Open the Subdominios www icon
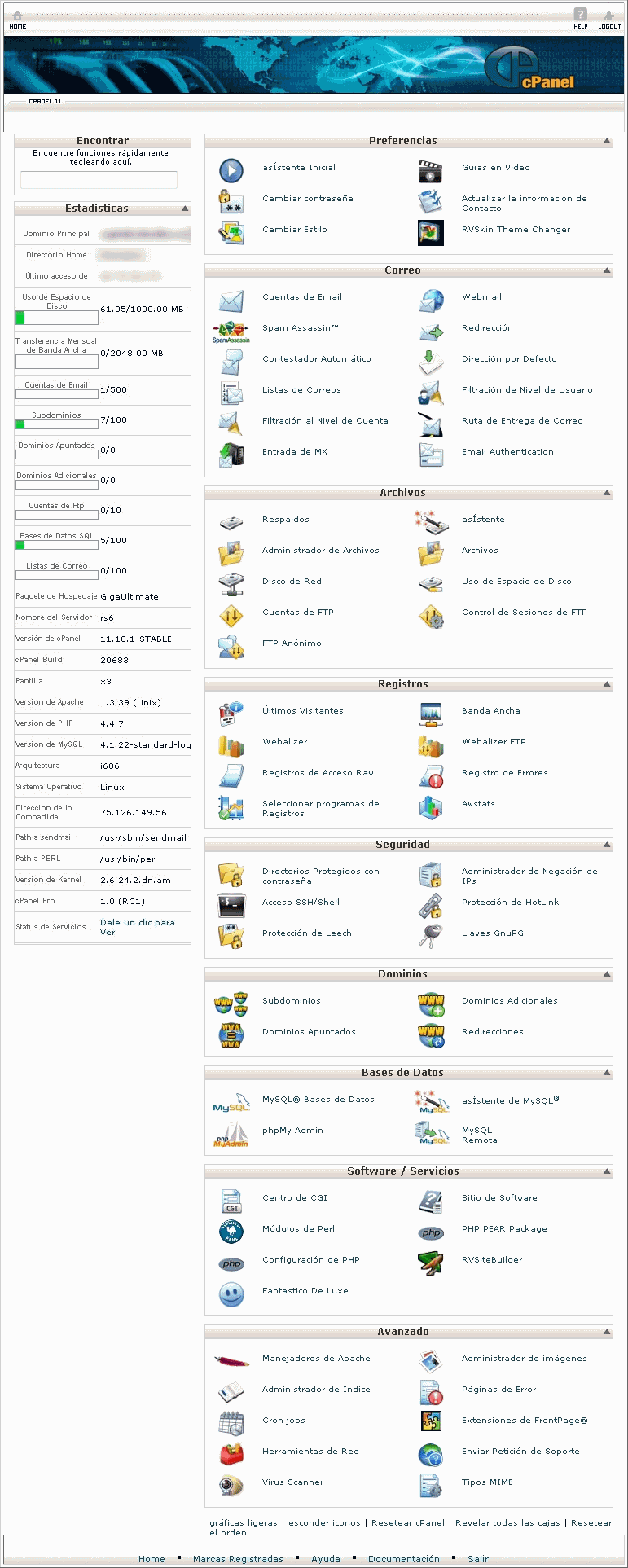628x1568 pixels. pos(231,1004)
